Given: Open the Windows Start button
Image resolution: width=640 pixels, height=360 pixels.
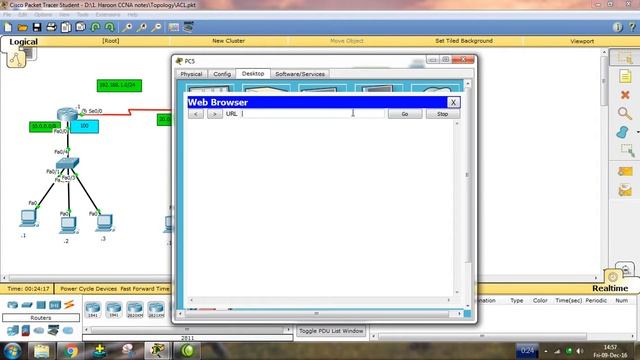Looking at the screenshot, I should 13,351.
